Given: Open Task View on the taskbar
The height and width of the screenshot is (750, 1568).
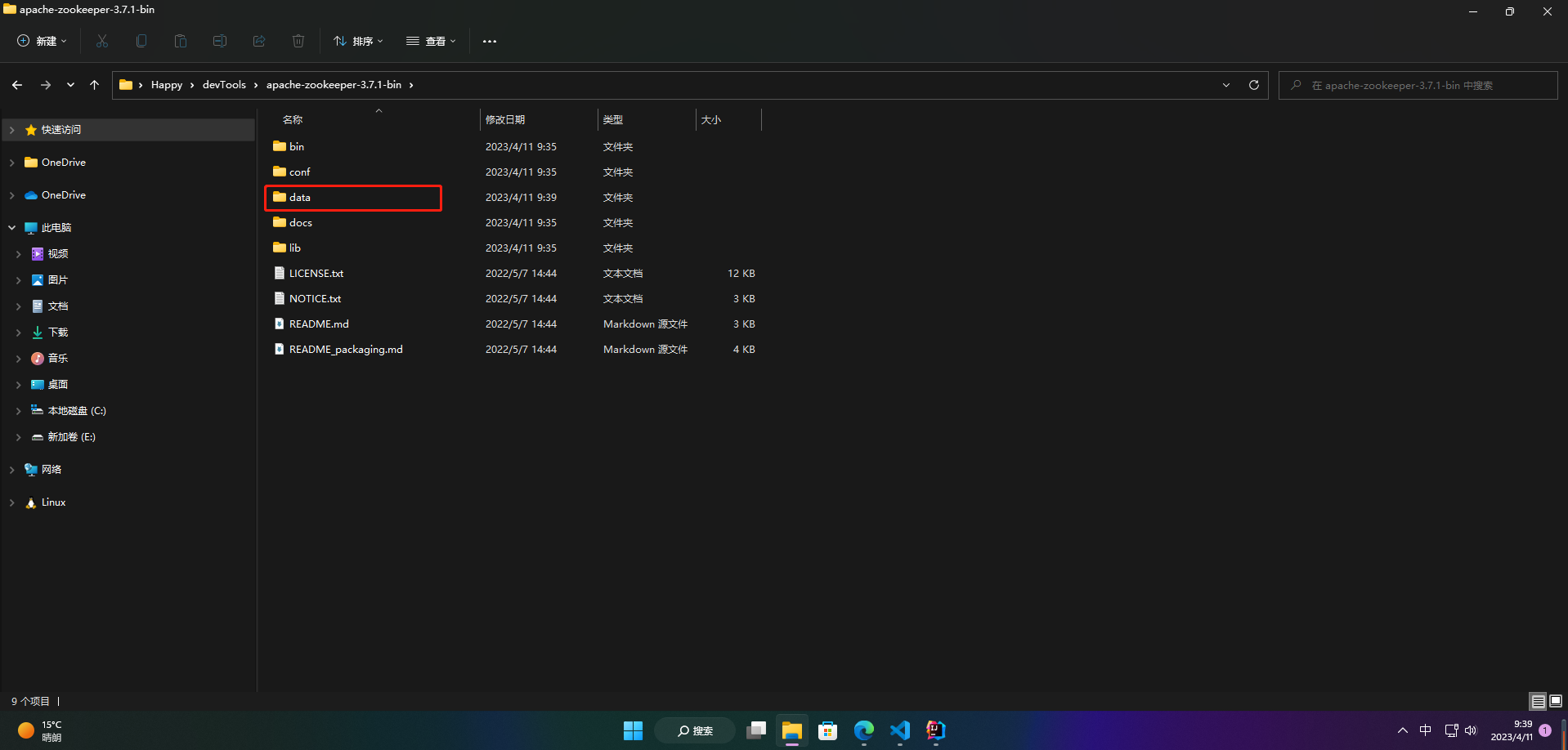Looking at the screenshot, I should click(756, 730).
